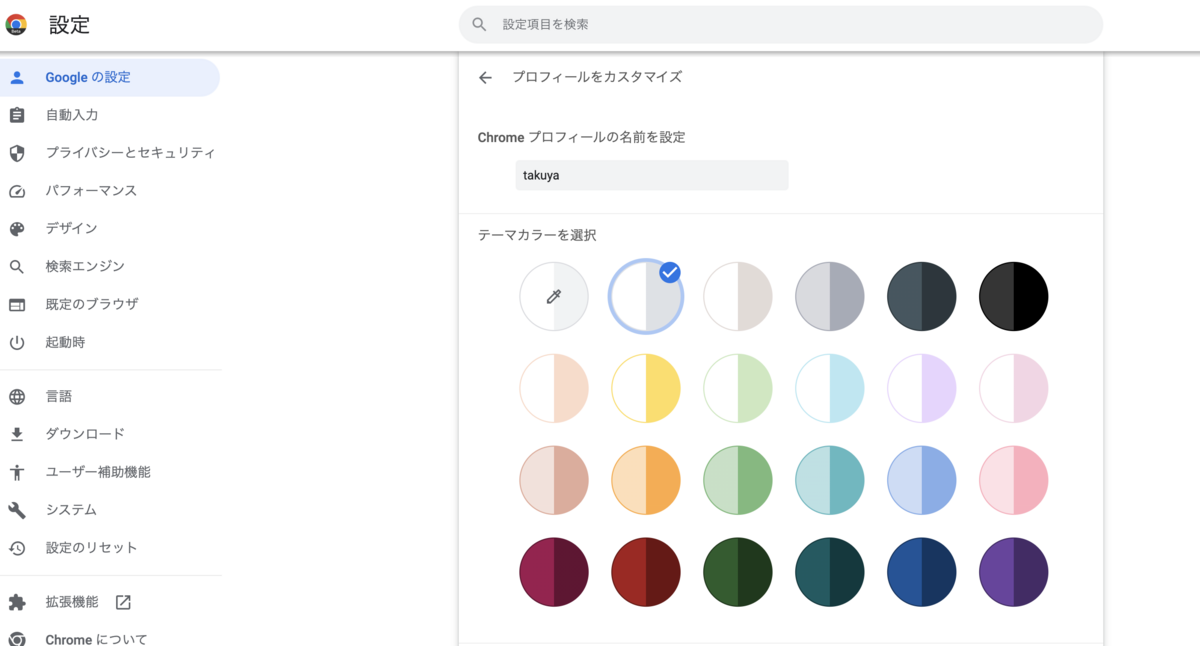Click the wrench icon for システム
Image resolution: width=1200 pixels, height=646 pixels.
(17, 510)
